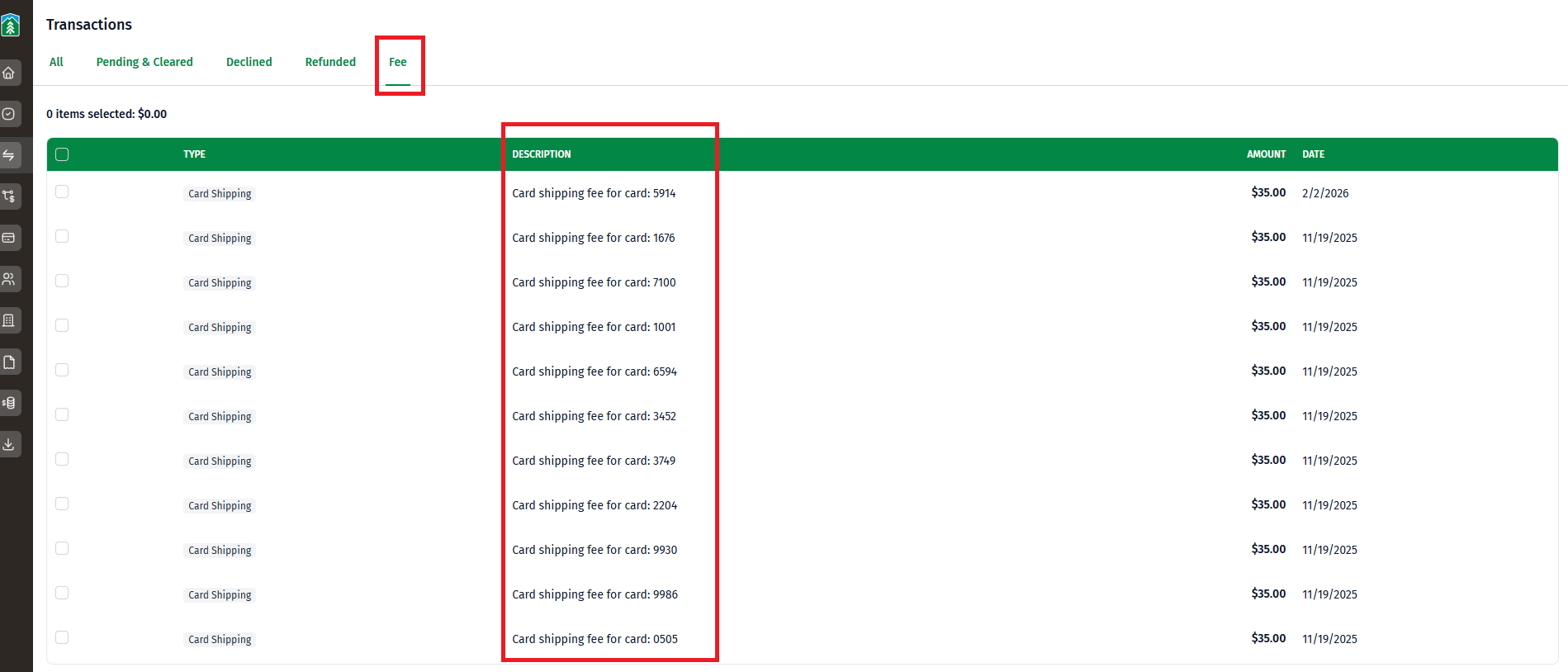Click 'Card shipping fee for card: 9930'
The image size is (1568, 672).
[595, 550]
